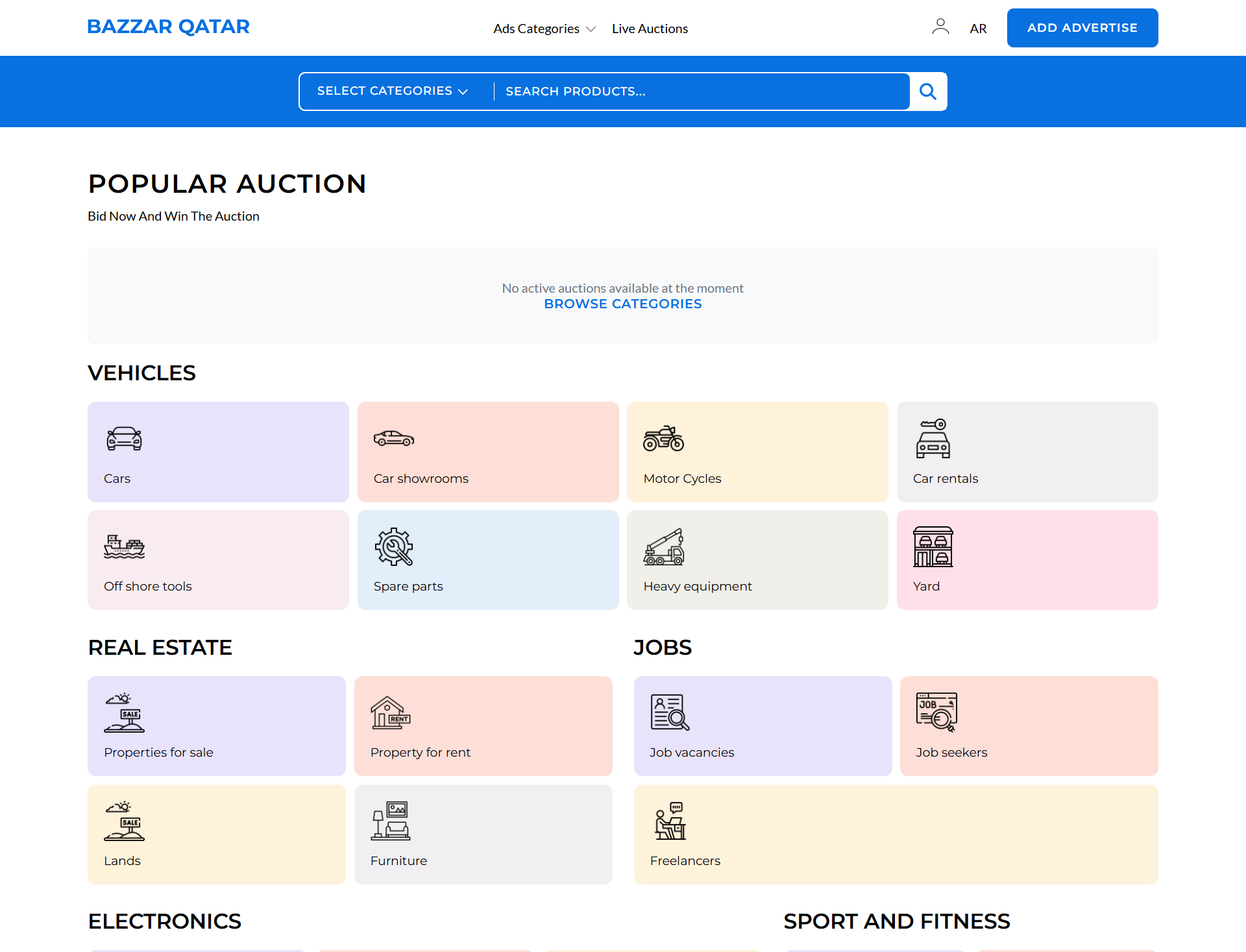
Task: Switch language using AR toggle
Action: pos(978,29)
